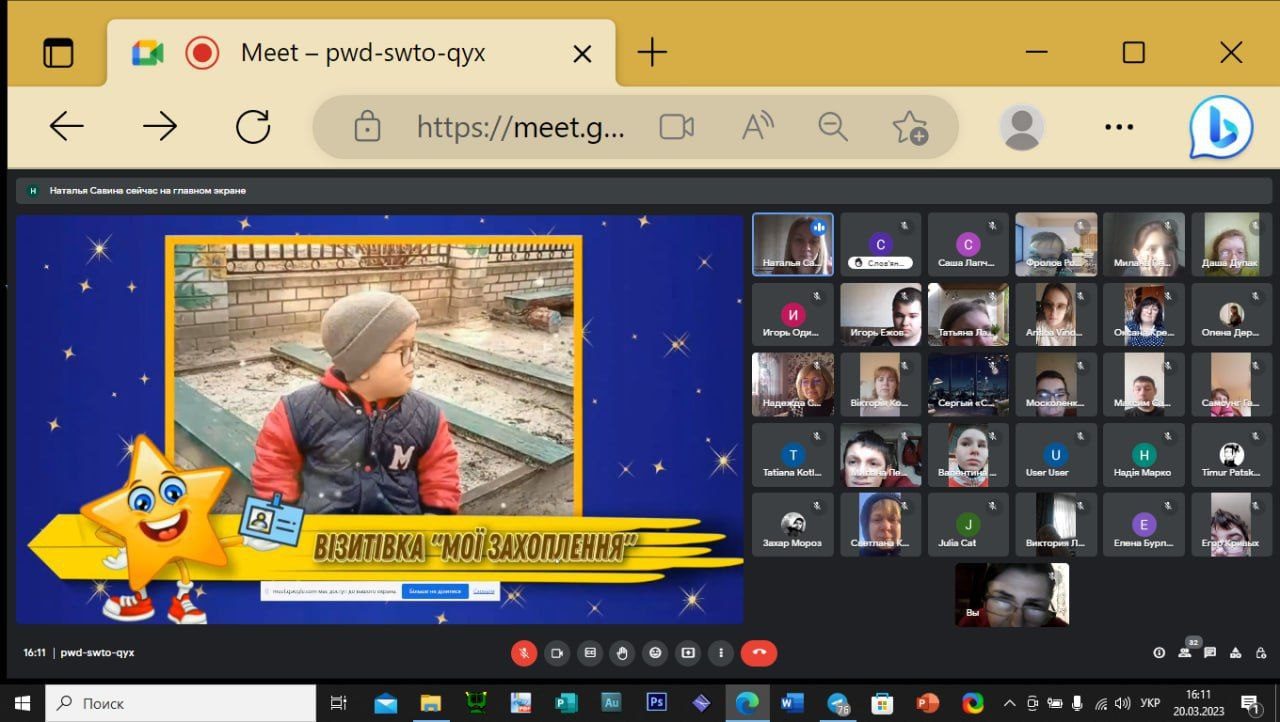Show the participants list with 32 badge

pyautogui.click(x=1186, y=652)
